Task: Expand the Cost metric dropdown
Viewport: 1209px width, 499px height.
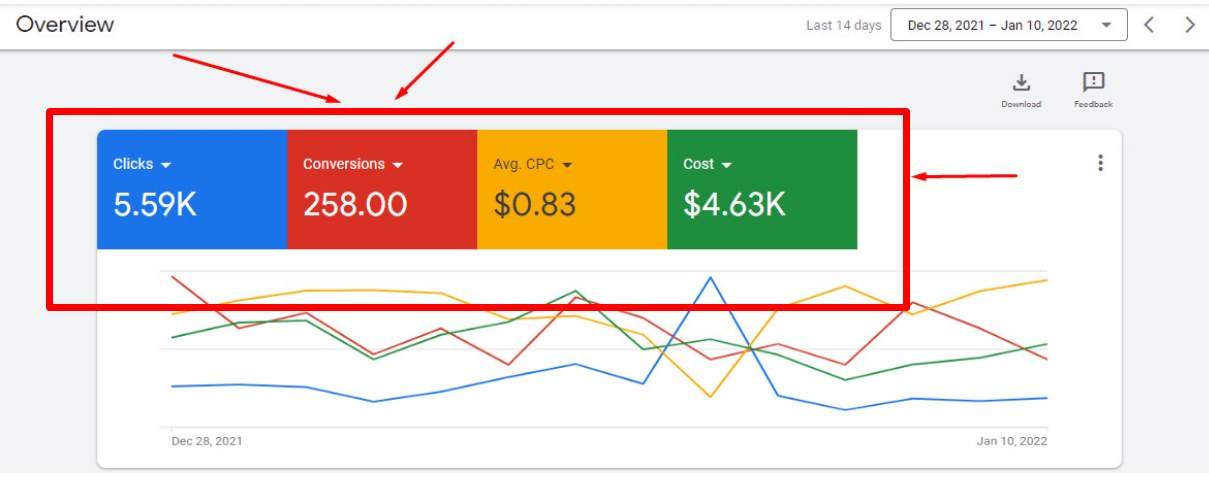Action: 726,165
